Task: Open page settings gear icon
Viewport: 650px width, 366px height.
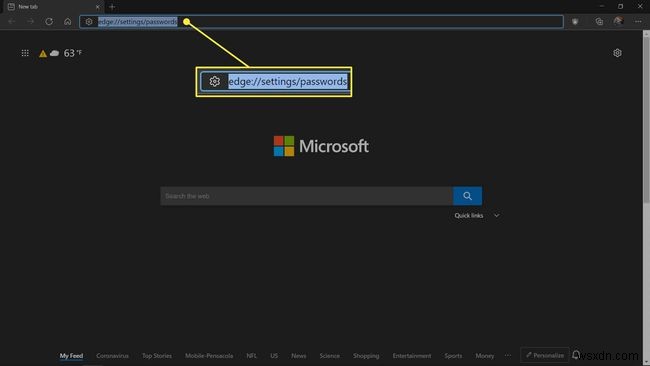Action: (617, 53)
